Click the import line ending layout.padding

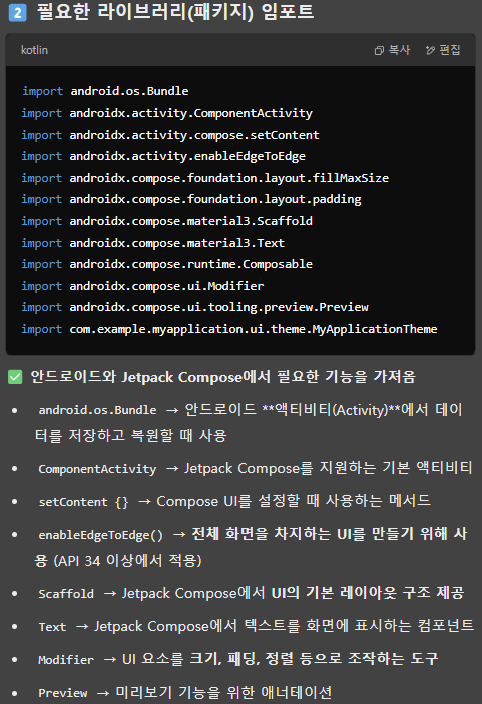191,199
